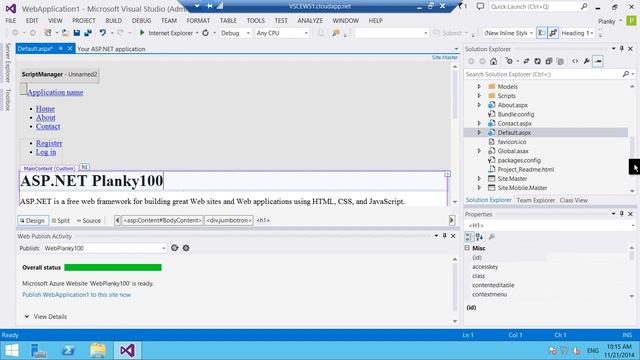Click the Sync with Active Document icon
The height and width of the screenshot is (360, 640).
point(526,61)
